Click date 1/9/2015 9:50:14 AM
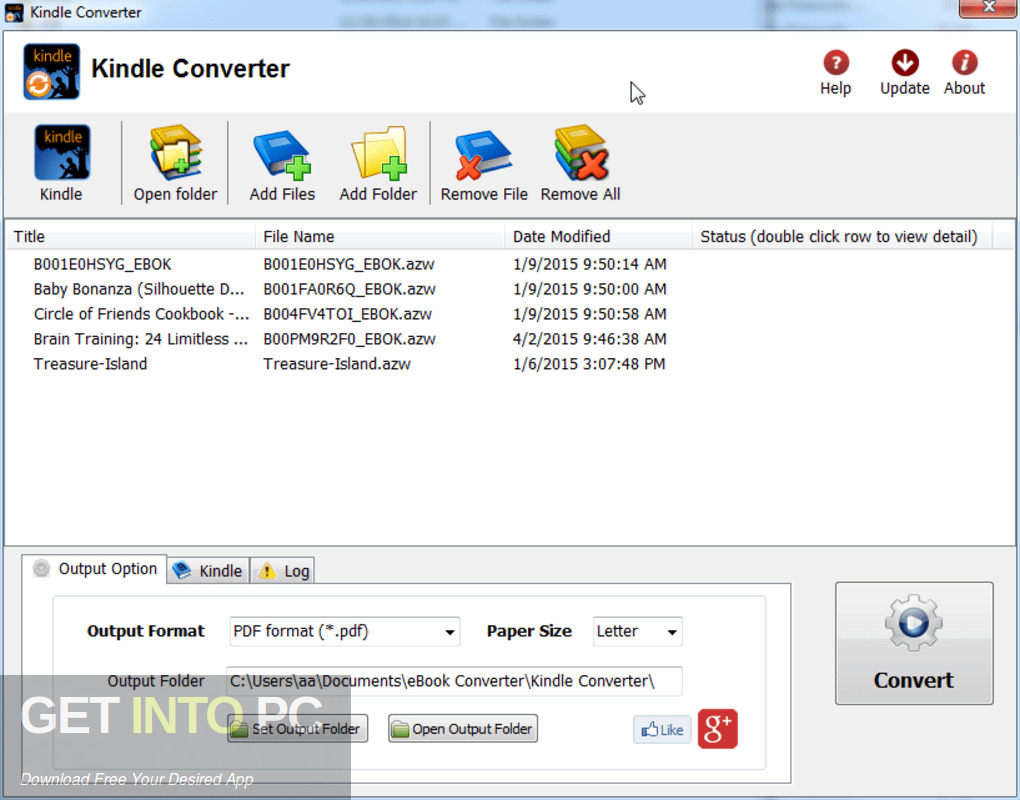This screenshot has width=1020, height=800. pos(589,264)
